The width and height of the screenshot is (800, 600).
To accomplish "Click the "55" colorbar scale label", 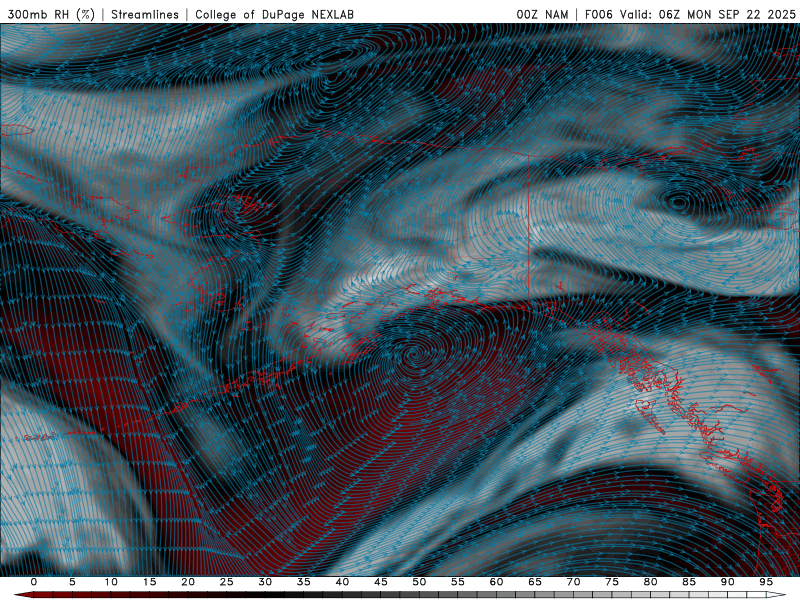I will (x=458, y=582).
